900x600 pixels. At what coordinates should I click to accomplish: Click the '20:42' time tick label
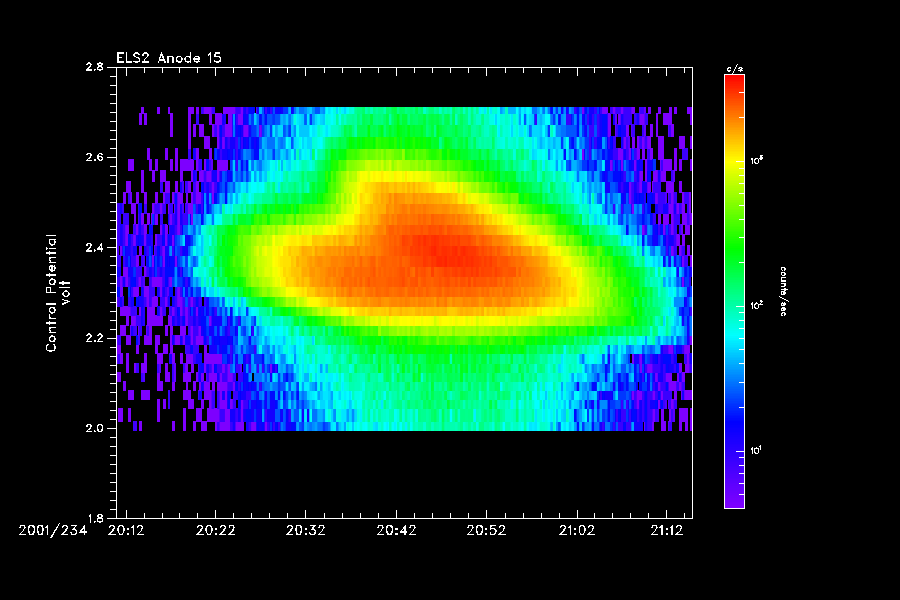[x=396, y=530]
